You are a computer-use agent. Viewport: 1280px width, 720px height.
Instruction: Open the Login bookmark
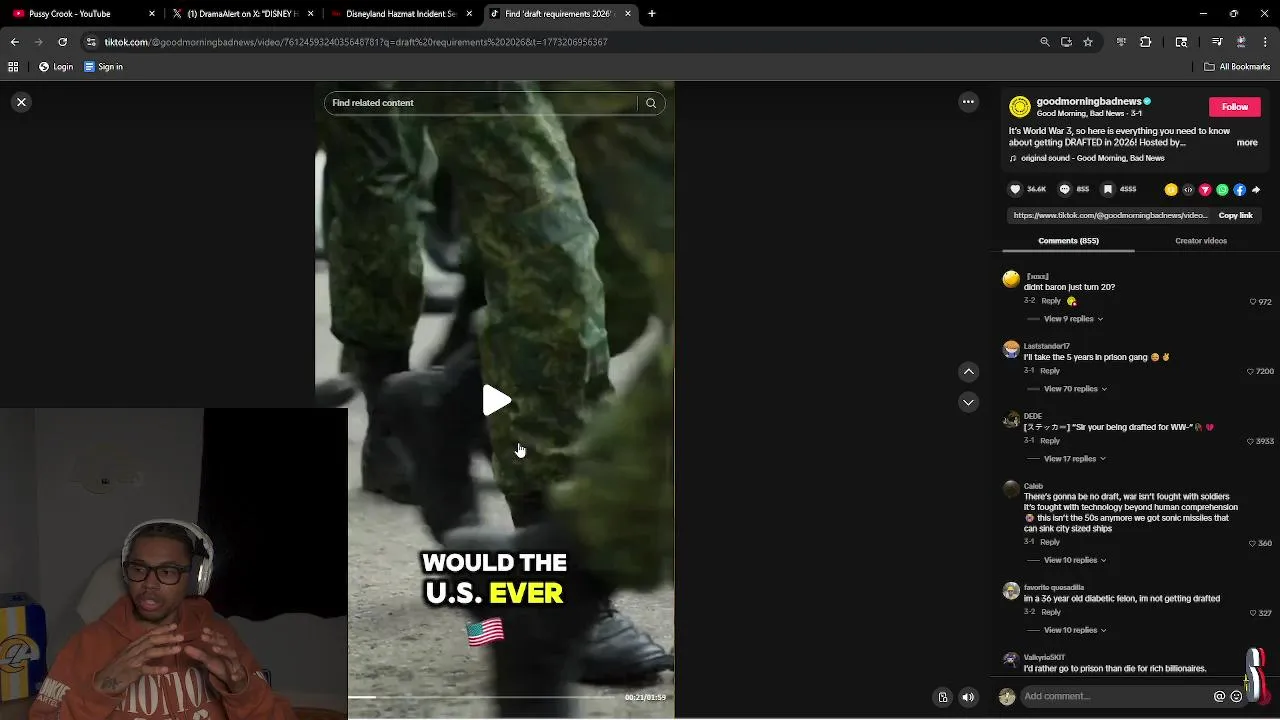click(x=56, y=67)
